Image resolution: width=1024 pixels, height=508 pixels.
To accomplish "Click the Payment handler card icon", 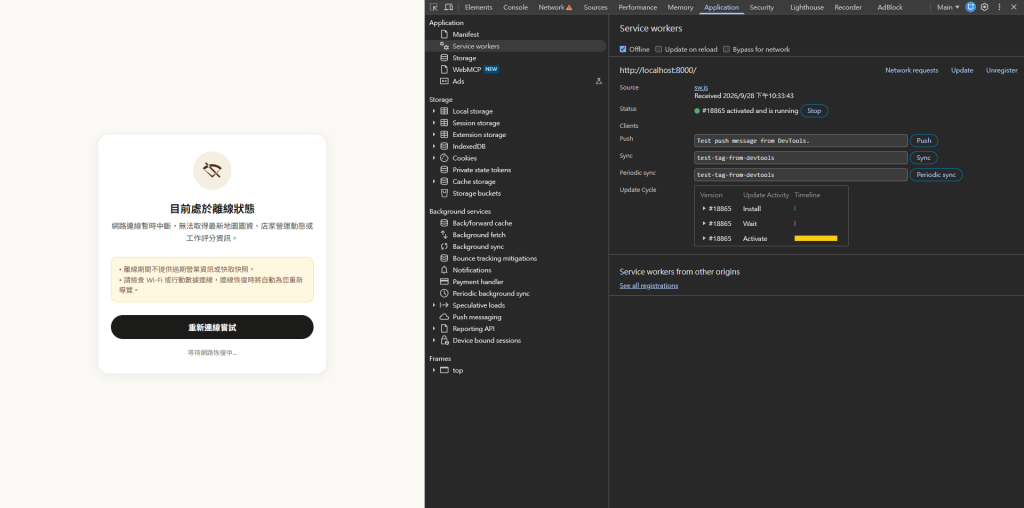I will click(x=445, y=282).
